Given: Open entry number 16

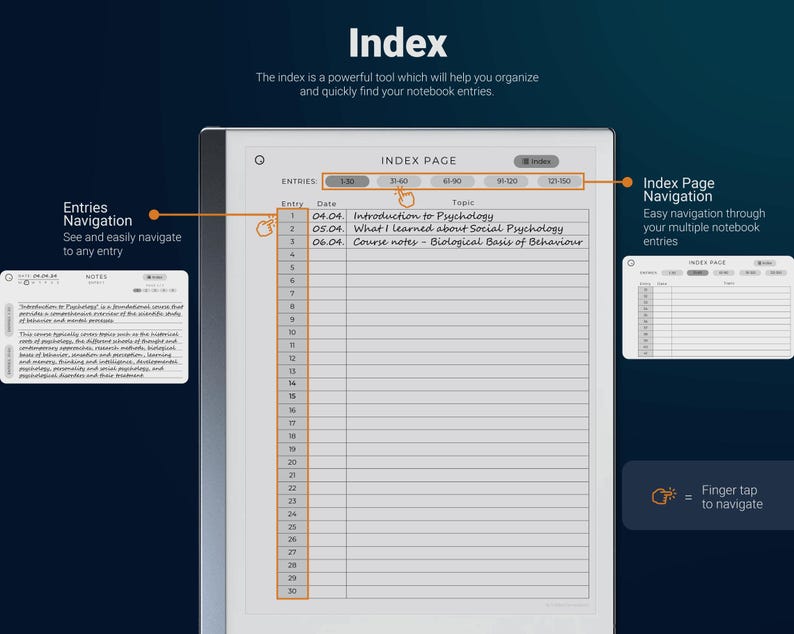Looking at the screenshot, I should pos(292,410).
